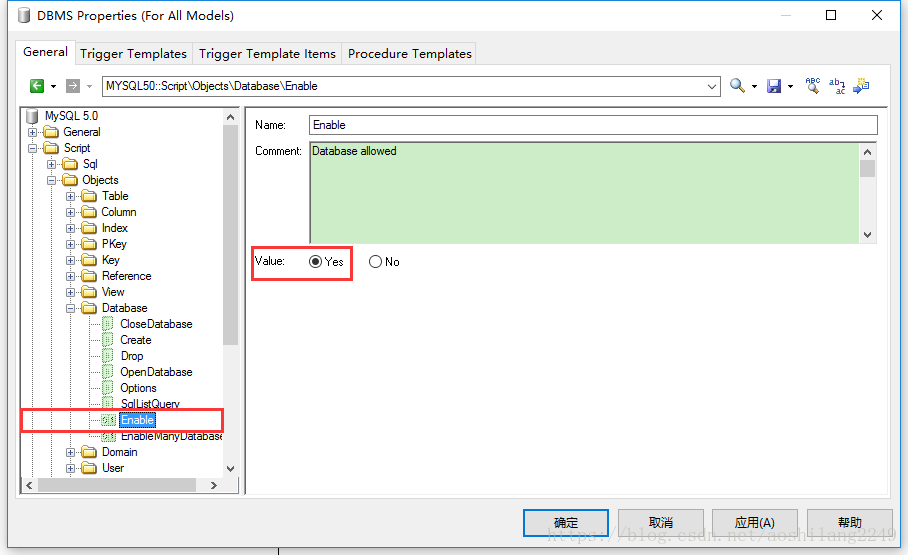Click the Table folder icon
Image resolution: width=908 pixels, height=555 pixels.
89,196
